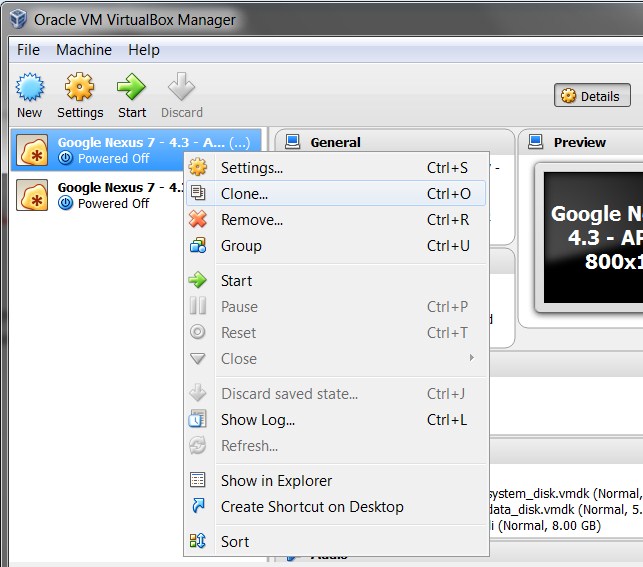Click the Details button
The height and width of the screenshot is (567, 643).
(592, 96)
